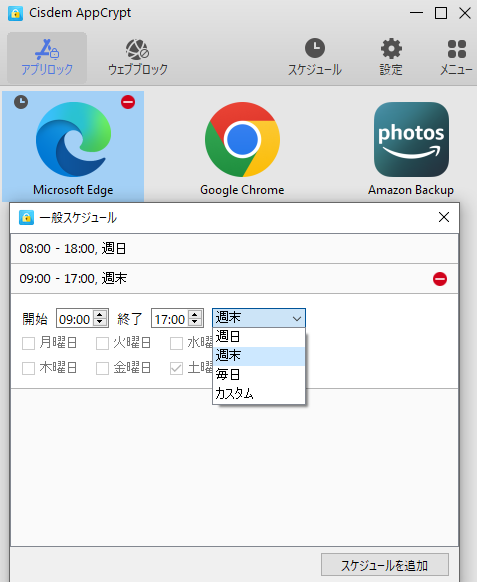Choose 毎日 from the dropdown list
This screenshot has height=582, width=477.
[x=259, y=375]
